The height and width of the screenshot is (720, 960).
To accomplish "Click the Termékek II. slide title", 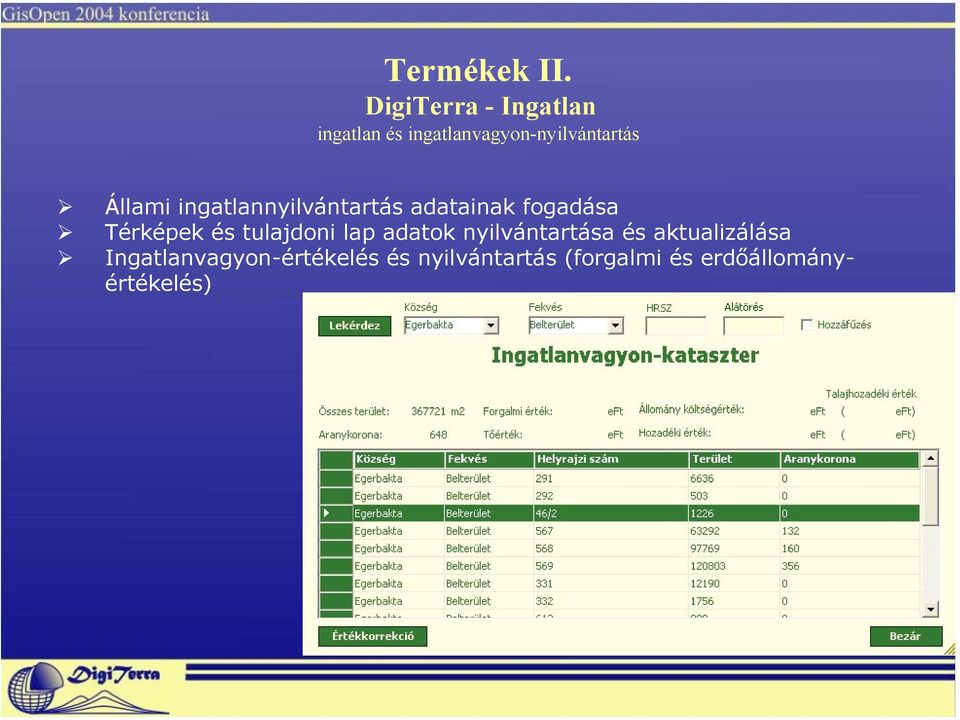I will (478, 70).
